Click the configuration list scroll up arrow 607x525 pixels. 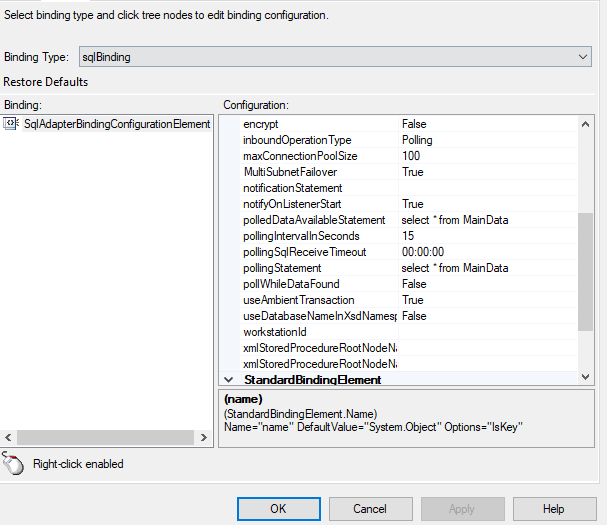(585, 124)
